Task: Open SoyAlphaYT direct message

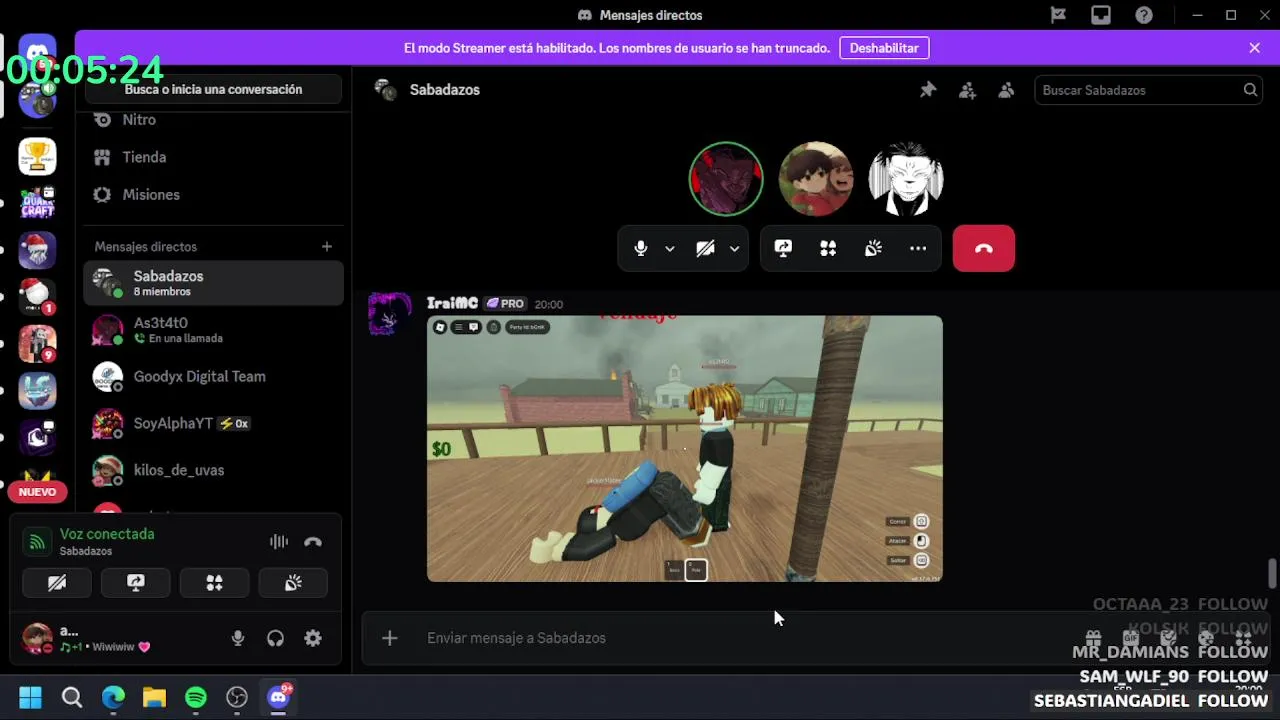Action: click(213, 423)
